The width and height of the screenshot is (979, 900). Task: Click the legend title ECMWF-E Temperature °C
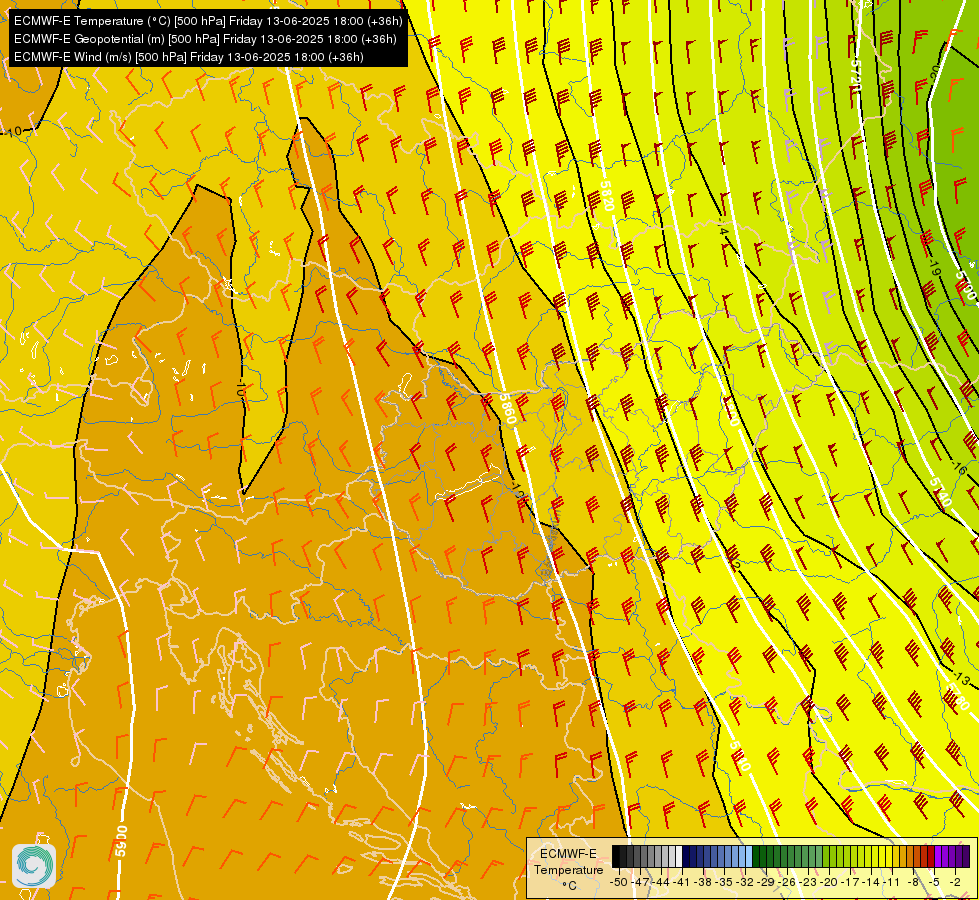[569, 869]
